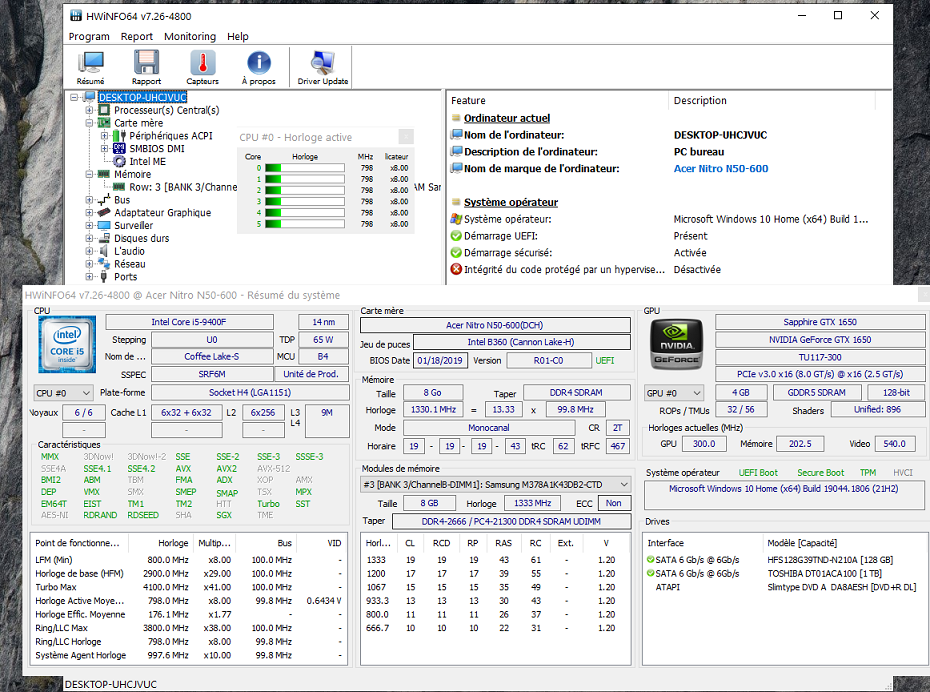Open the Monitoring menu
Screen dimensions: 930x692
pyautogui.click(x=190, y=37)
